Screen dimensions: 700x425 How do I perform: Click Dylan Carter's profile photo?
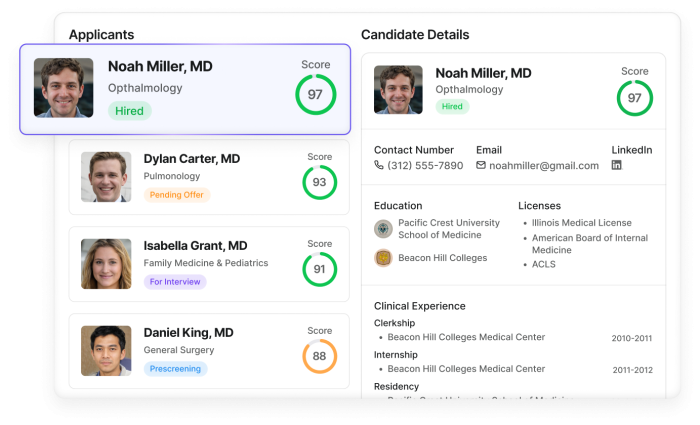106,177
